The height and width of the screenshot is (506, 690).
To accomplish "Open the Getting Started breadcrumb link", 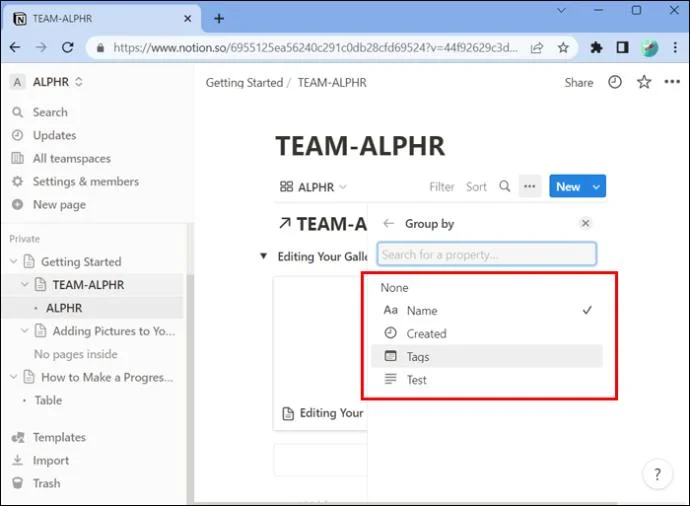I will pos(244,83).
